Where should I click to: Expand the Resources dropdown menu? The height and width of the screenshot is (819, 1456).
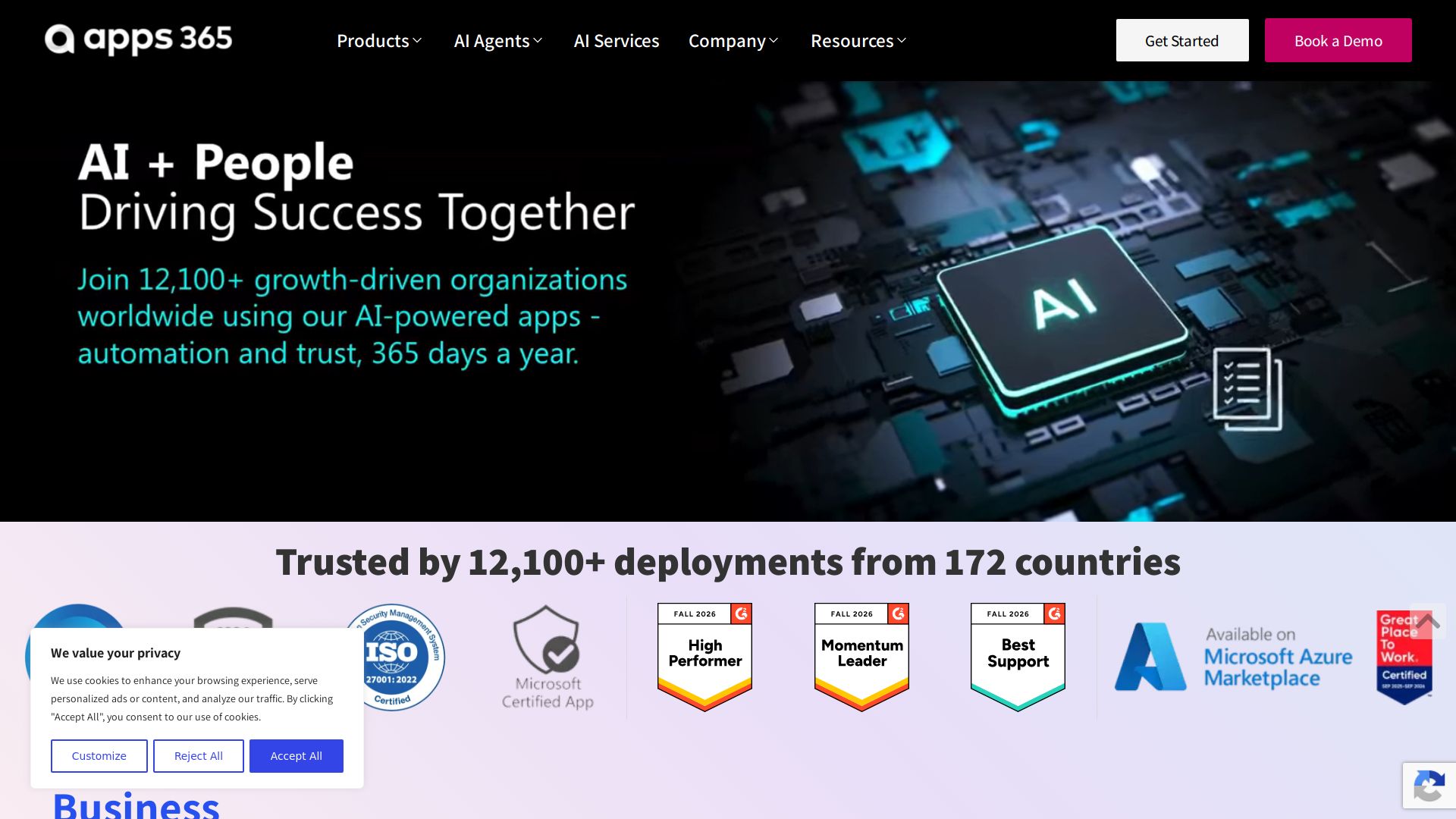[858, 40]
